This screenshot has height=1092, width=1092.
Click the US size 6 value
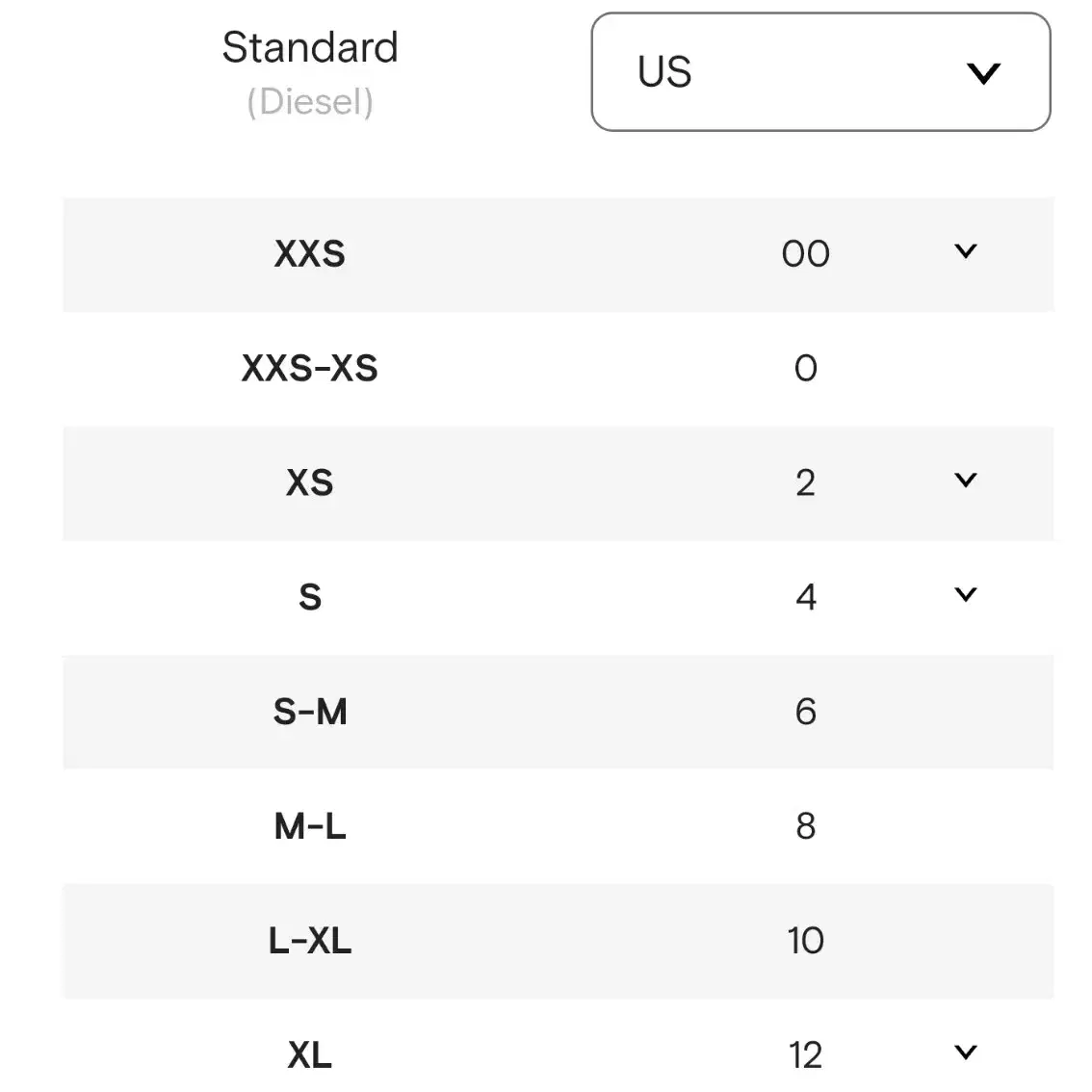pos(806,712)
